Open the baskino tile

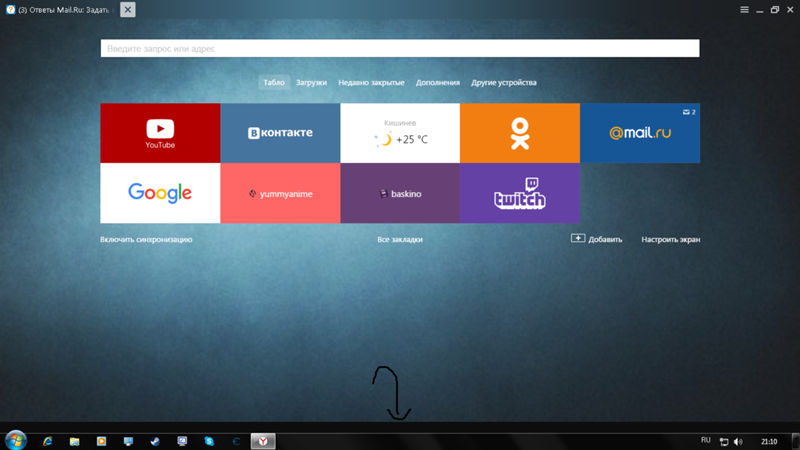[x=400, y=193]
